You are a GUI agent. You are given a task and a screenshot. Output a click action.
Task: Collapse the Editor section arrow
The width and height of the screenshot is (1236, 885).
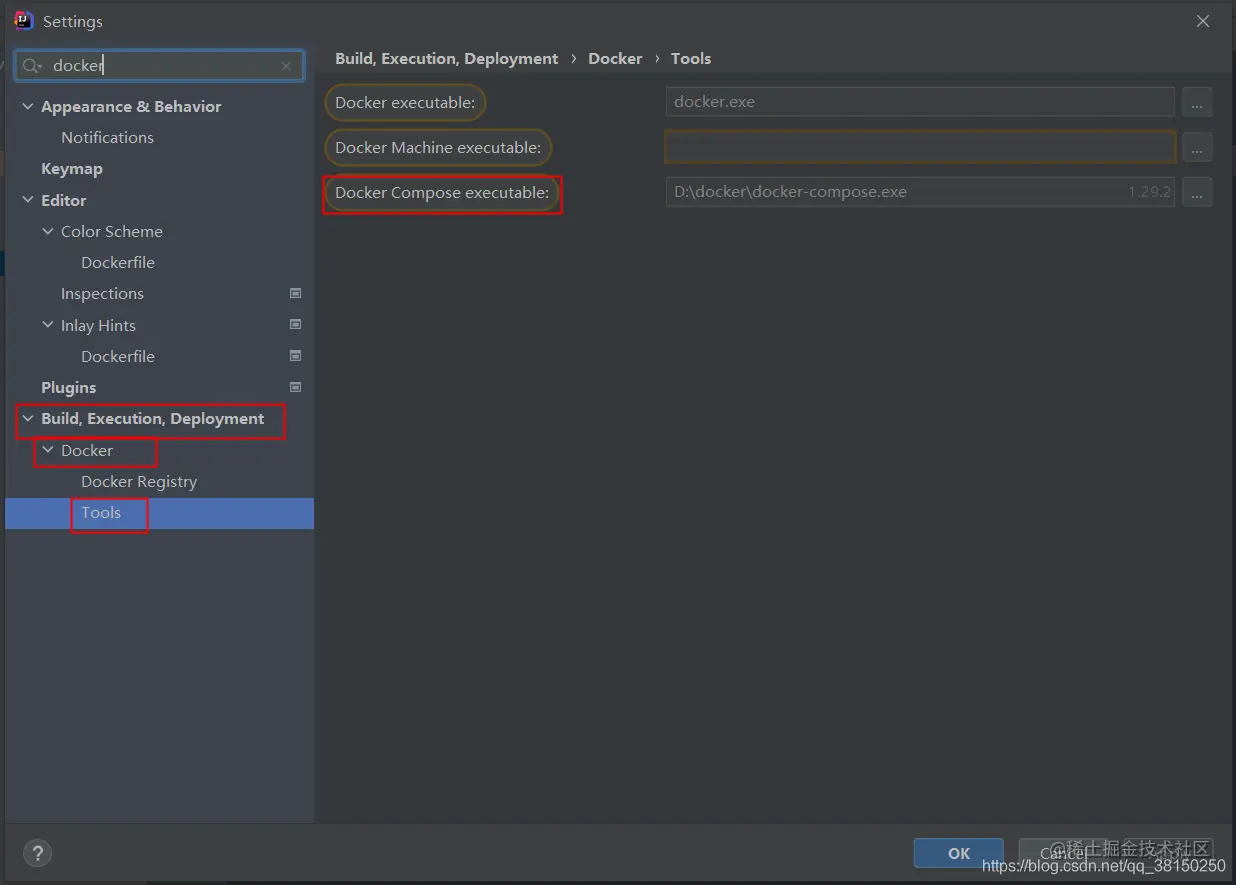click(28, 200)
